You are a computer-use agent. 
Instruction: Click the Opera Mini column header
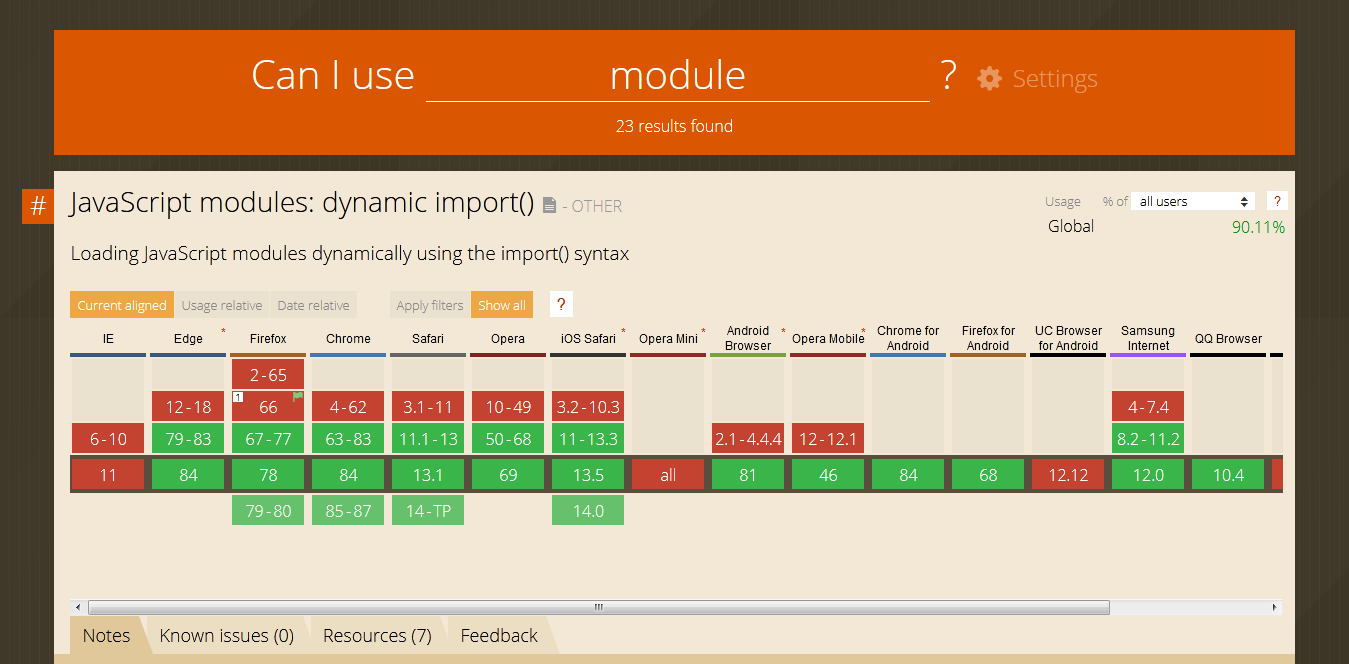click(x=668, y=339)
